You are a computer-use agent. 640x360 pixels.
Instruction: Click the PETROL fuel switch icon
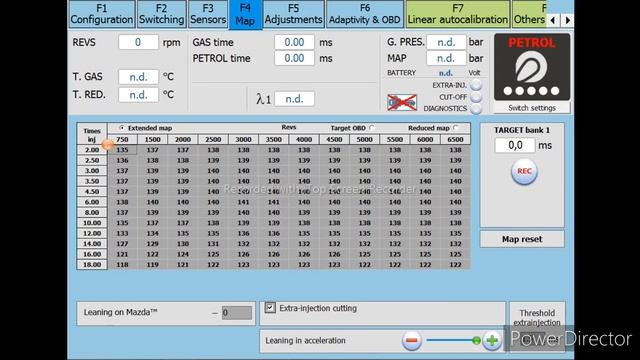[x=532, y=67]
